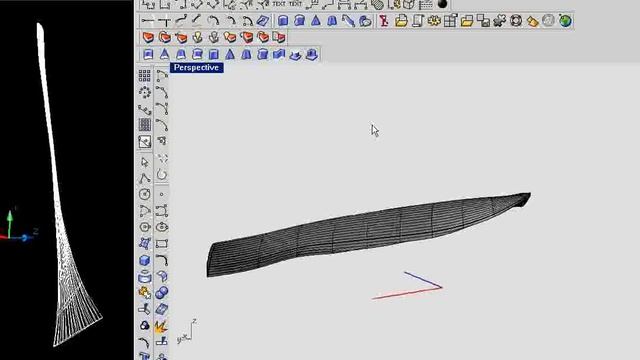Click the dense grid icon in the sidebar
This screenshot has height=360, width=640.
[144, 124]
